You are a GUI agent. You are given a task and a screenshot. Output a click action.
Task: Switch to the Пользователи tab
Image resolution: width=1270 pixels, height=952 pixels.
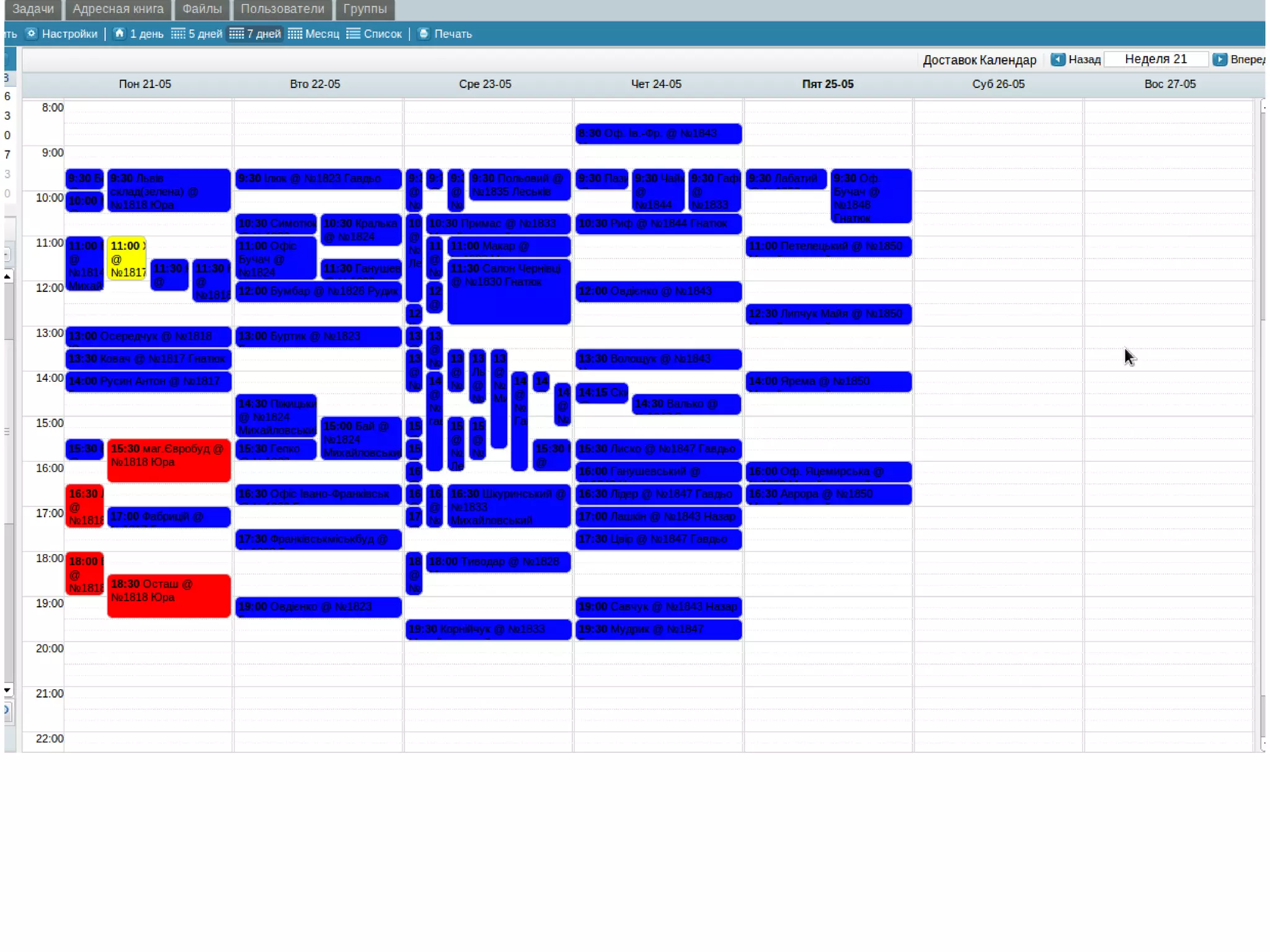click(282, 9)
